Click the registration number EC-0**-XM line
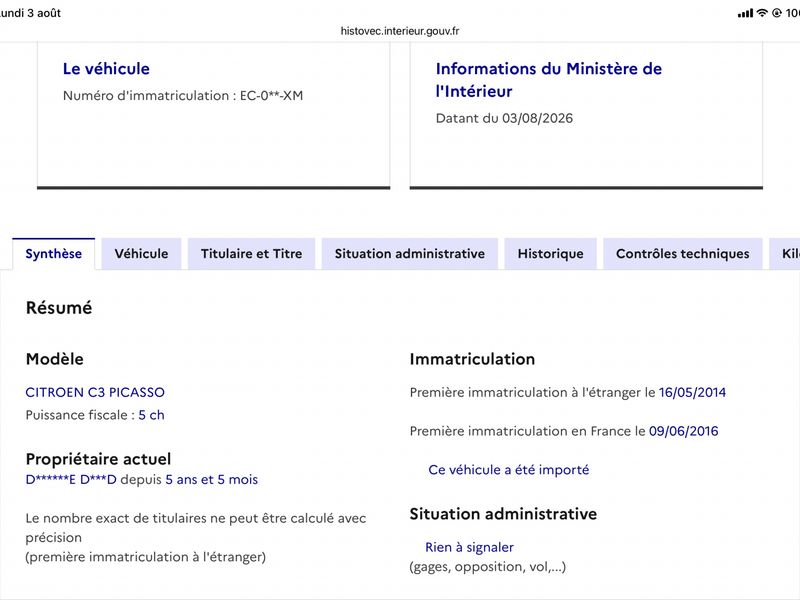The image size is (800, 600). pos(183,95)
